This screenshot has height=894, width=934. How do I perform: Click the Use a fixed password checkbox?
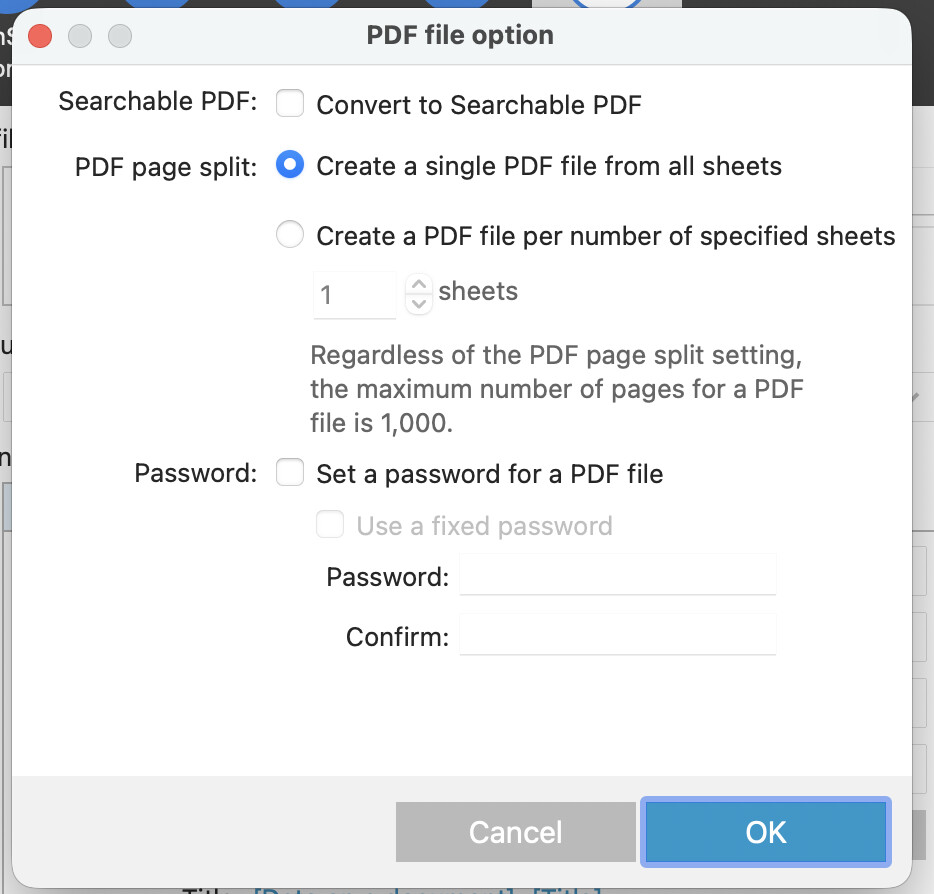329,525
